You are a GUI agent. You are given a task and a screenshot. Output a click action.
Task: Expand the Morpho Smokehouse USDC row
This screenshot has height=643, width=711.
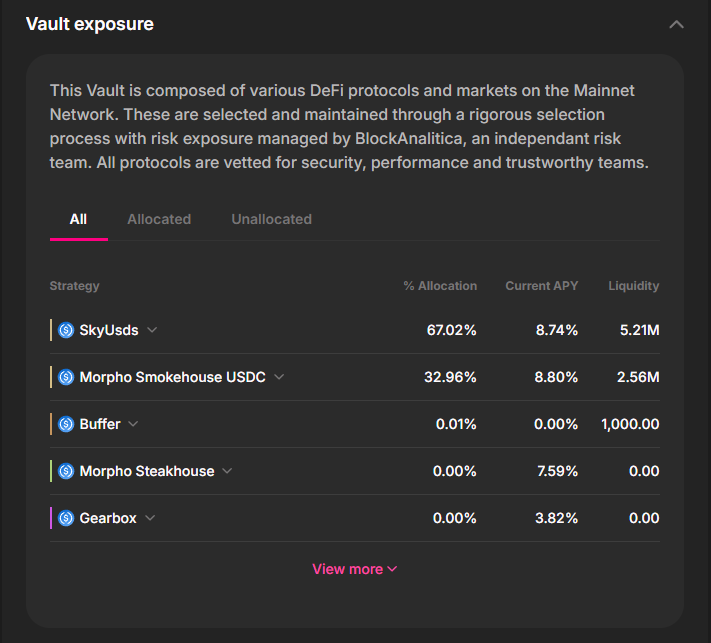(279, 377)
